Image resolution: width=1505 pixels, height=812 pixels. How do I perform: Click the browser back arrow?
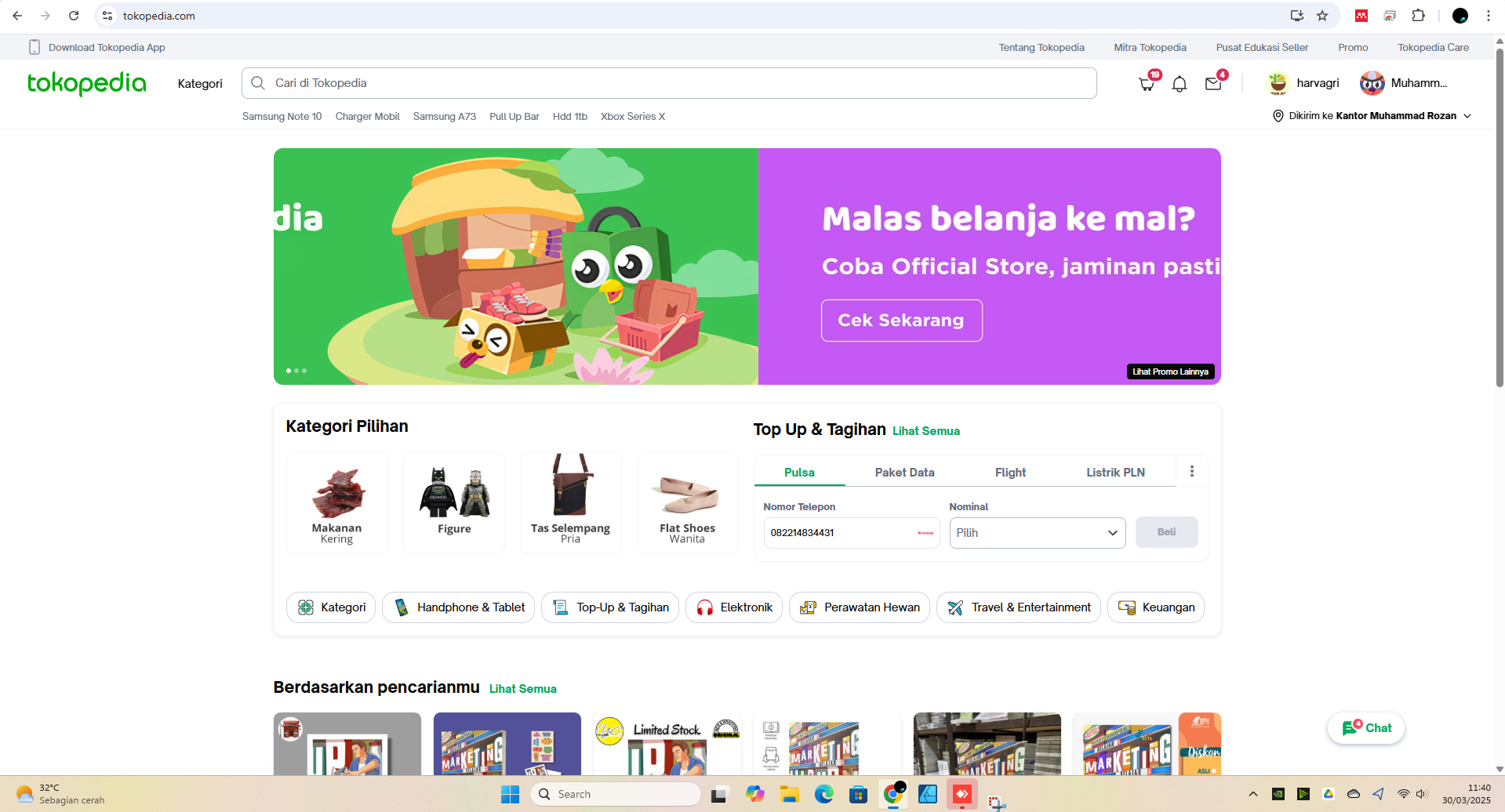[17, 16]
